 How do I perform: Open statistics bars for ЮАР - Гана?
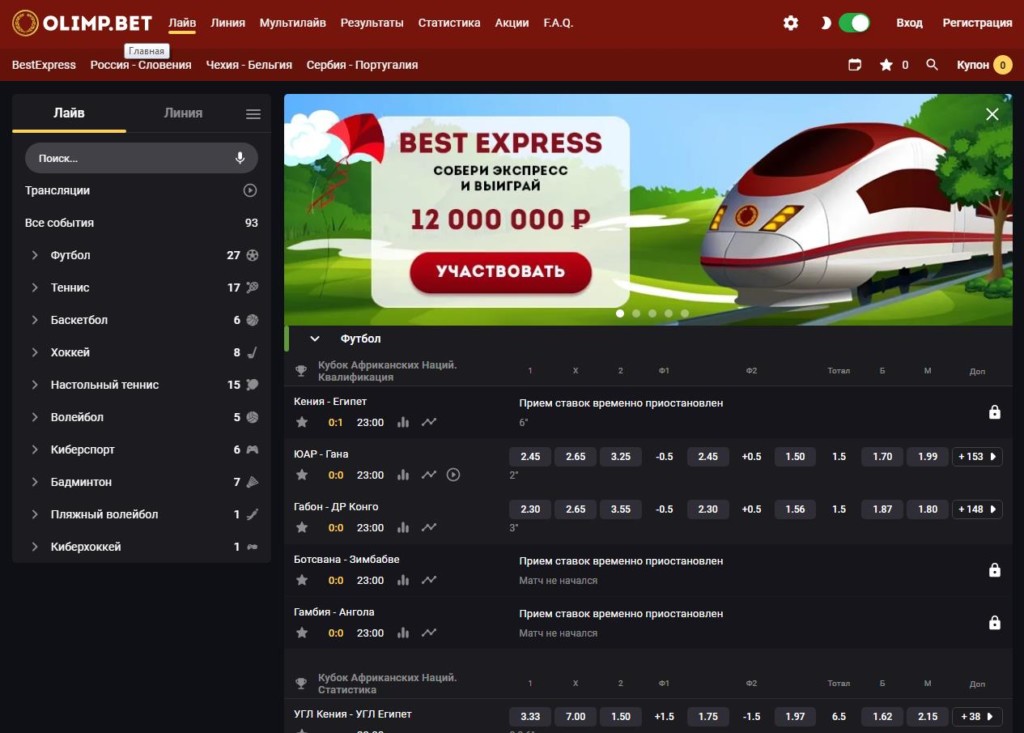tap(403, 475)
